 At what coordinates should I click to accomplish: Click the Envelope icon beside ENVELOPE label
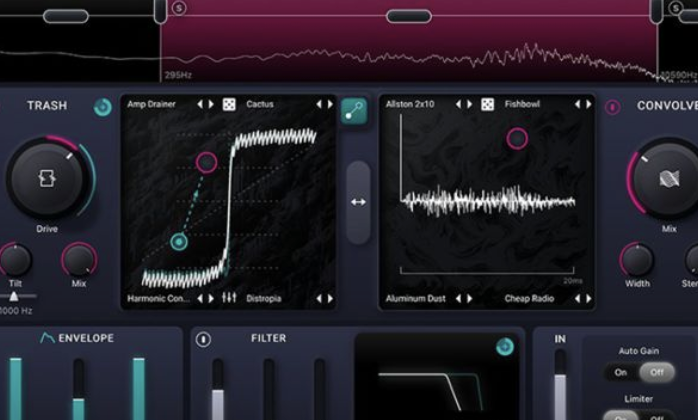click(x=47, y=338)
